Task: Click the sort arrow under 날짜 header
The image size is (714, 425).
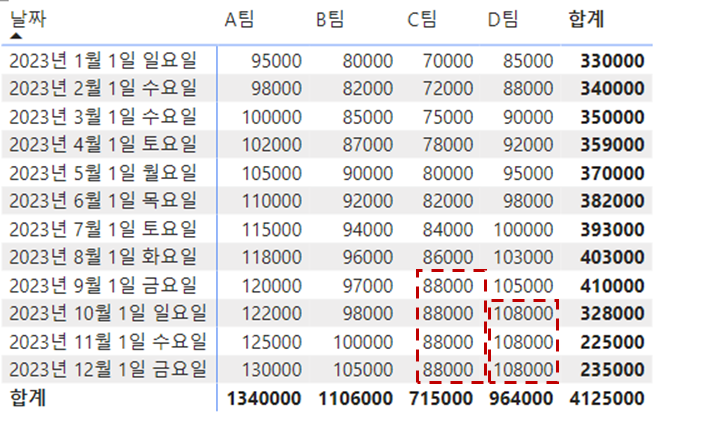Action: pos(16,36)
